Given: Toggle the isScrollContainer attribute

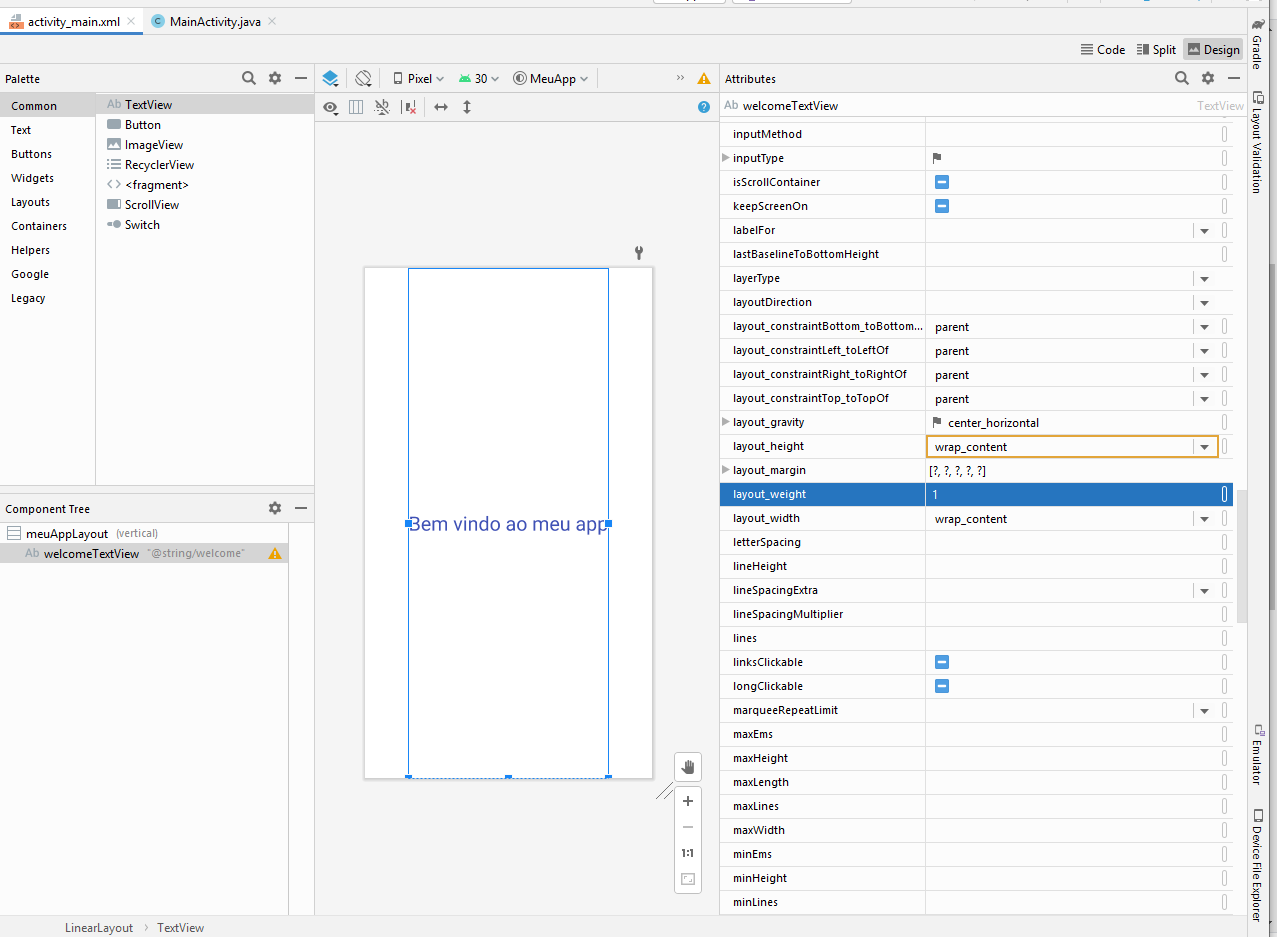Looking at the screenshot, I should pos(941,182).
